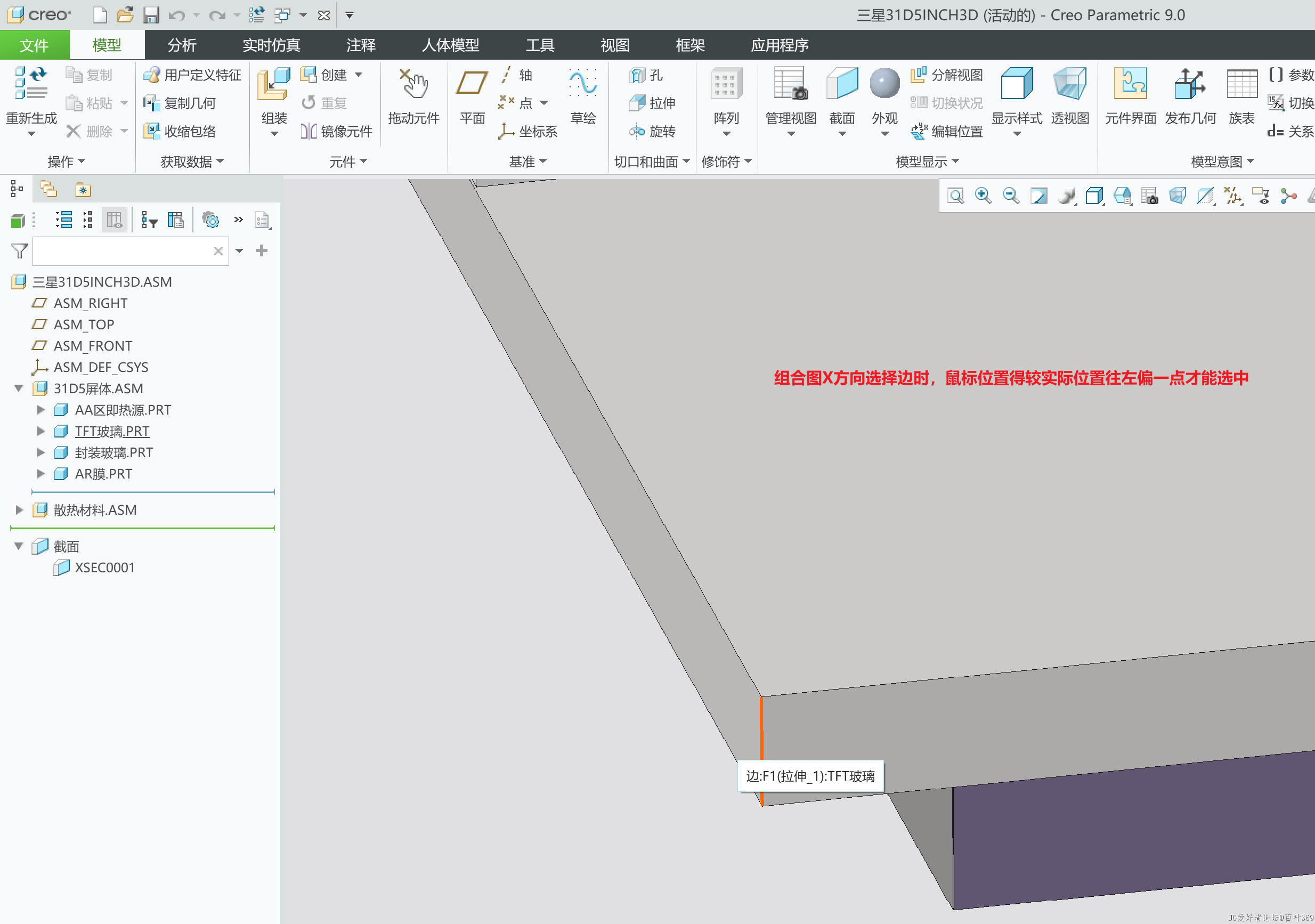This screenshot has height=924, width=1315.
Task: Toggle the model tree columns display button
Action: pyautogui.click(x=114, y=220)
